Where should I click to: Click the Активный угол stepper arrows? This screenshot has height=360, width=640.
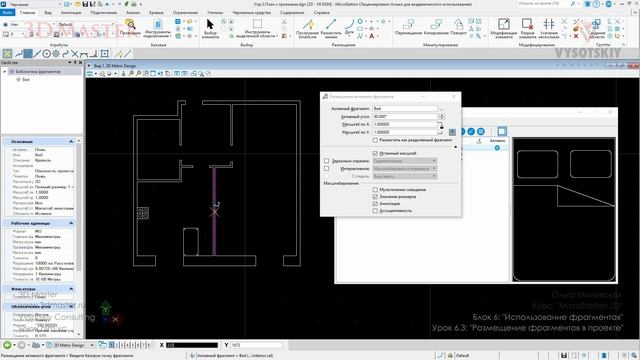click(x=441, y=116)
